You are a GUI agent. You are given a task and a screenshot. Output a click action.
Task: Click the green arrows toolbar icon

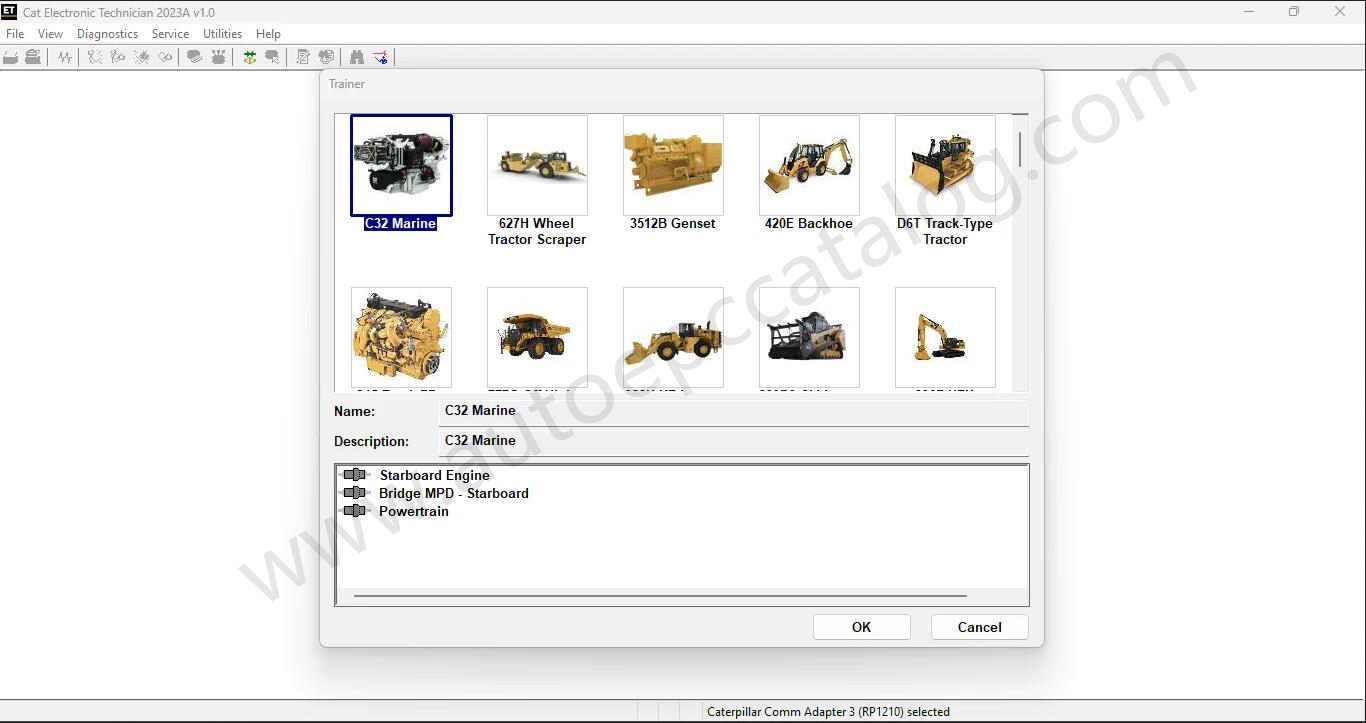[249, 57]
